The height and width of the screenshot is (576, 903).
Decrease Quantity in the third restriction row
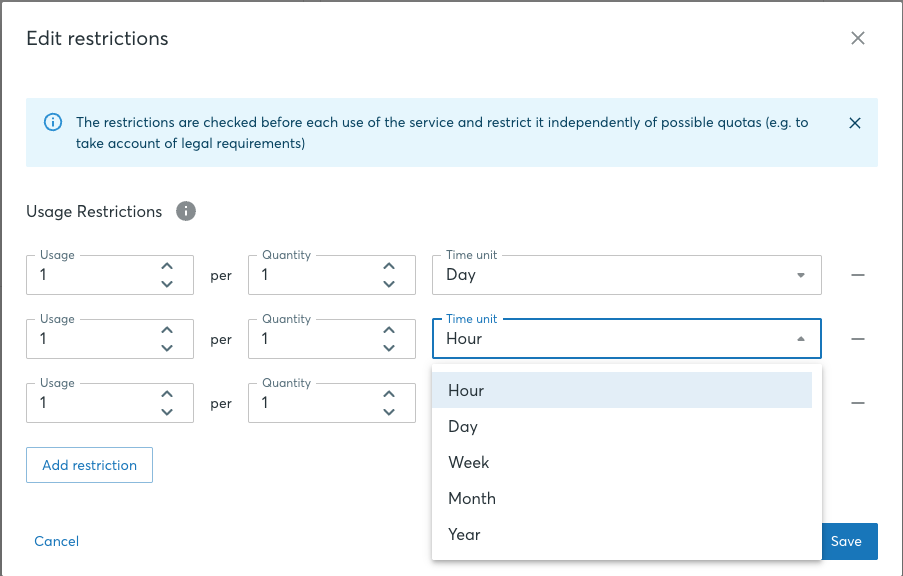click(x=389, y=412)
